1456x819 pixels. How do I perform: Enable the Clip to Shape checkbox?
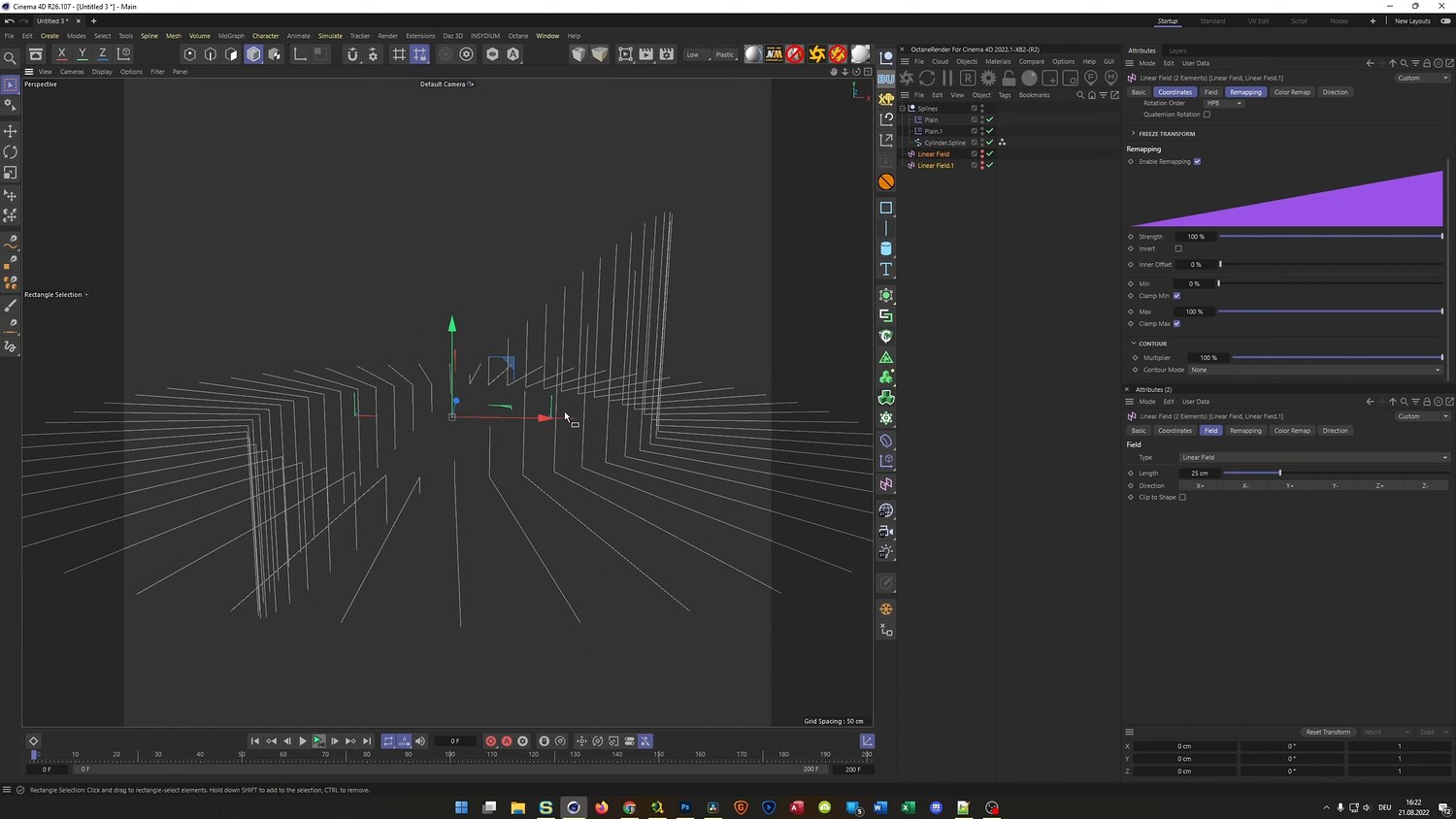coord(1182,498)
